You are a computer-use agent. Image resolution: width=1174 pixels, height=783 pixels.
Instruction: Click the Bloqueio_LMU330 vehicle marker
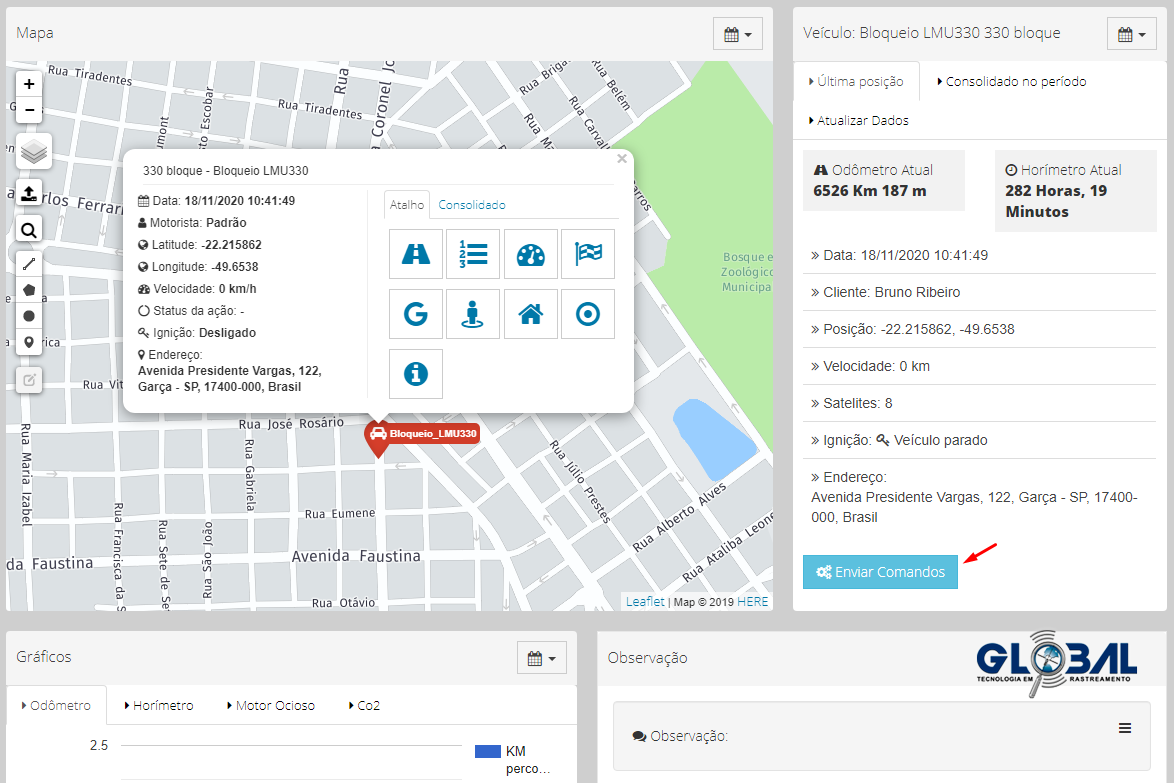pyautogui.click(x=377, y=435)
